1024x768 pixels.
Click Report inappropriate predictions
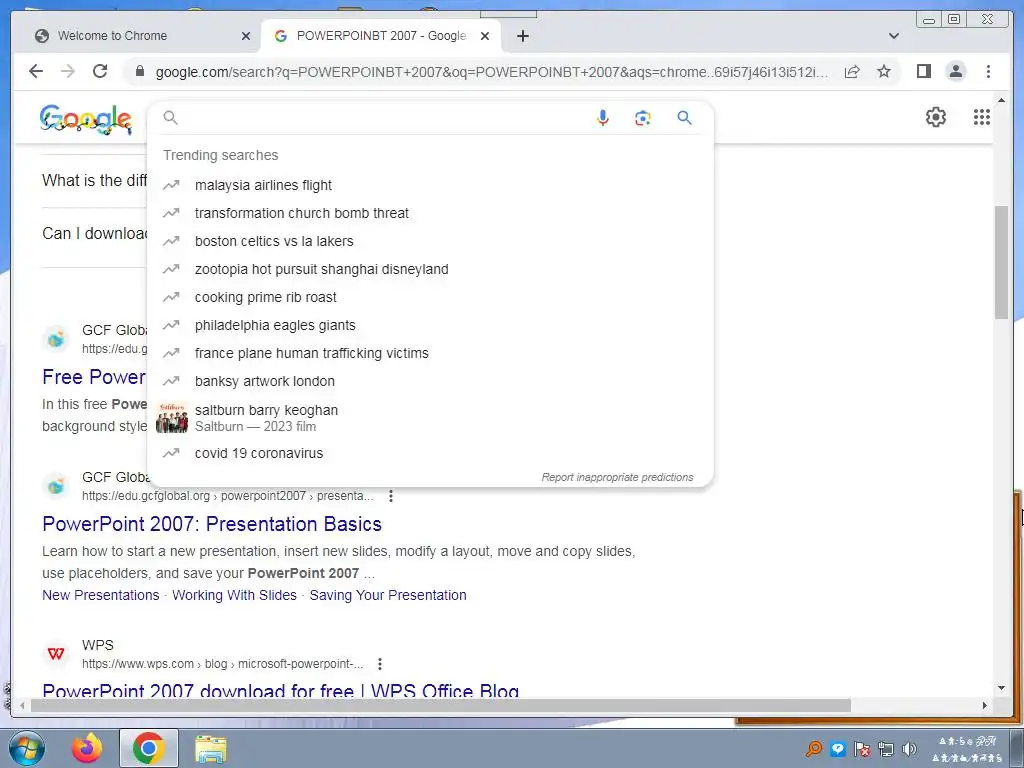coord(617,477)
